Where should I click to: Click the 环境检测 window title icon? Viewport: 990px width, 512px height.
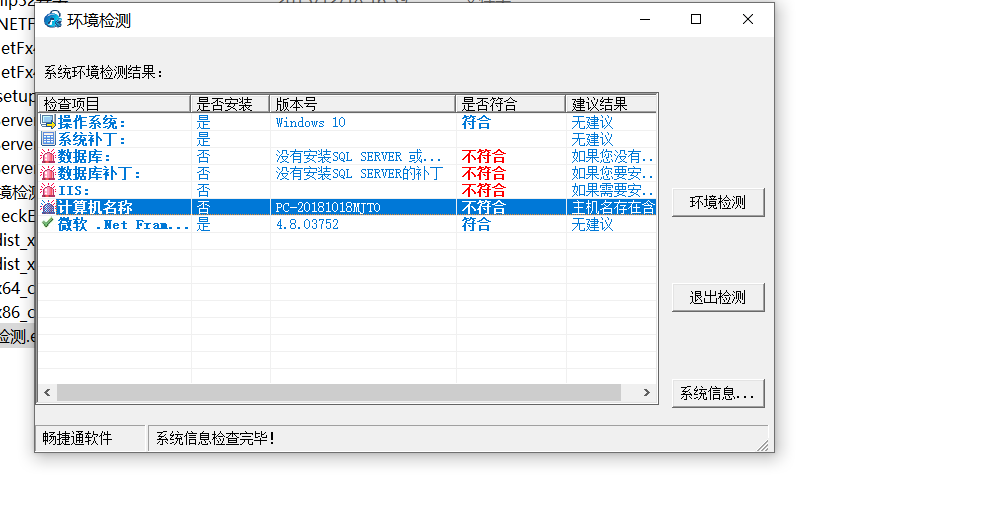tap(52, 20)
